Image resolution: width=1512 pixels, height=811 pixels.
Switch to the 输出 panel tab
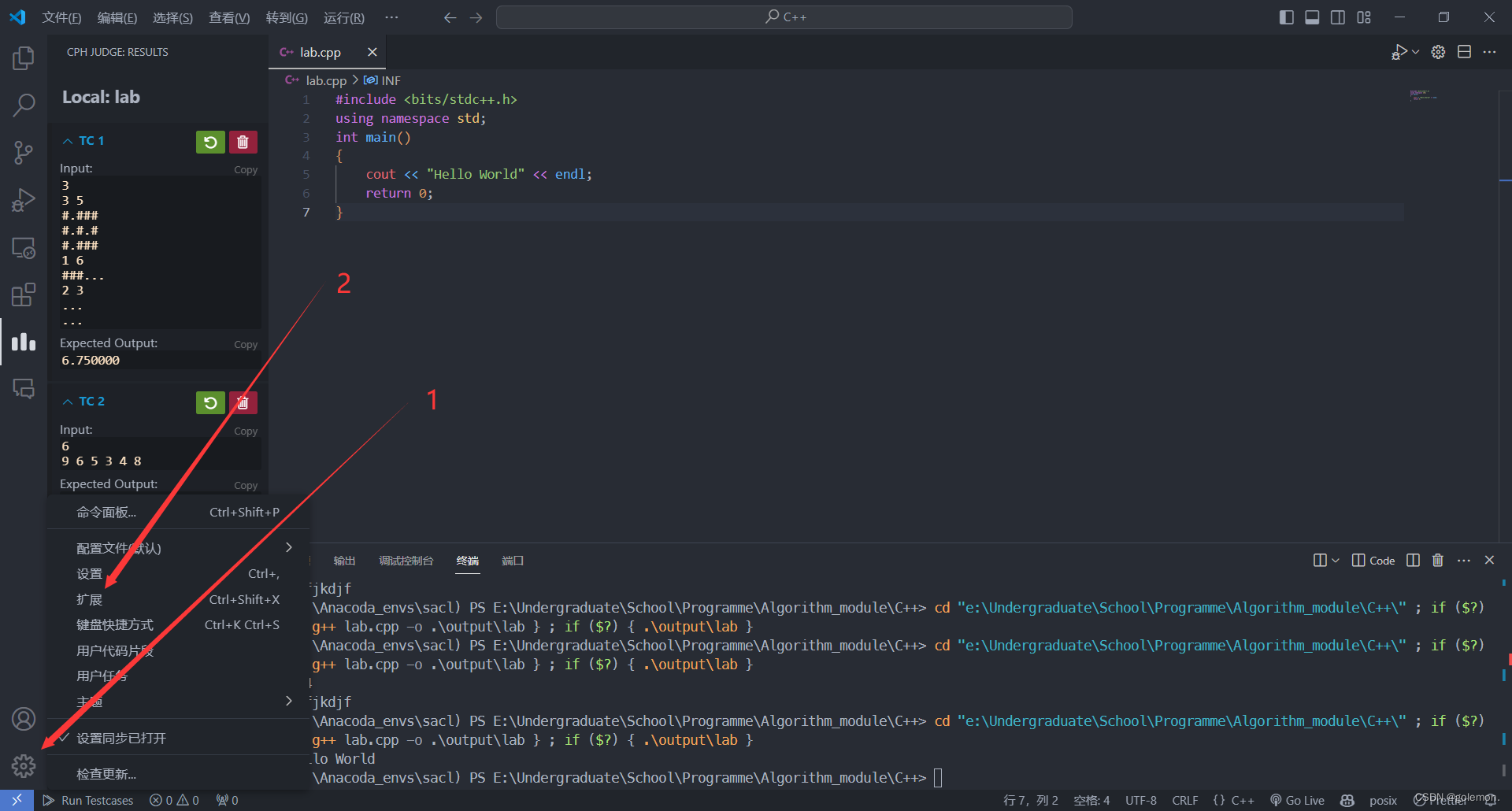coord(344,561)
